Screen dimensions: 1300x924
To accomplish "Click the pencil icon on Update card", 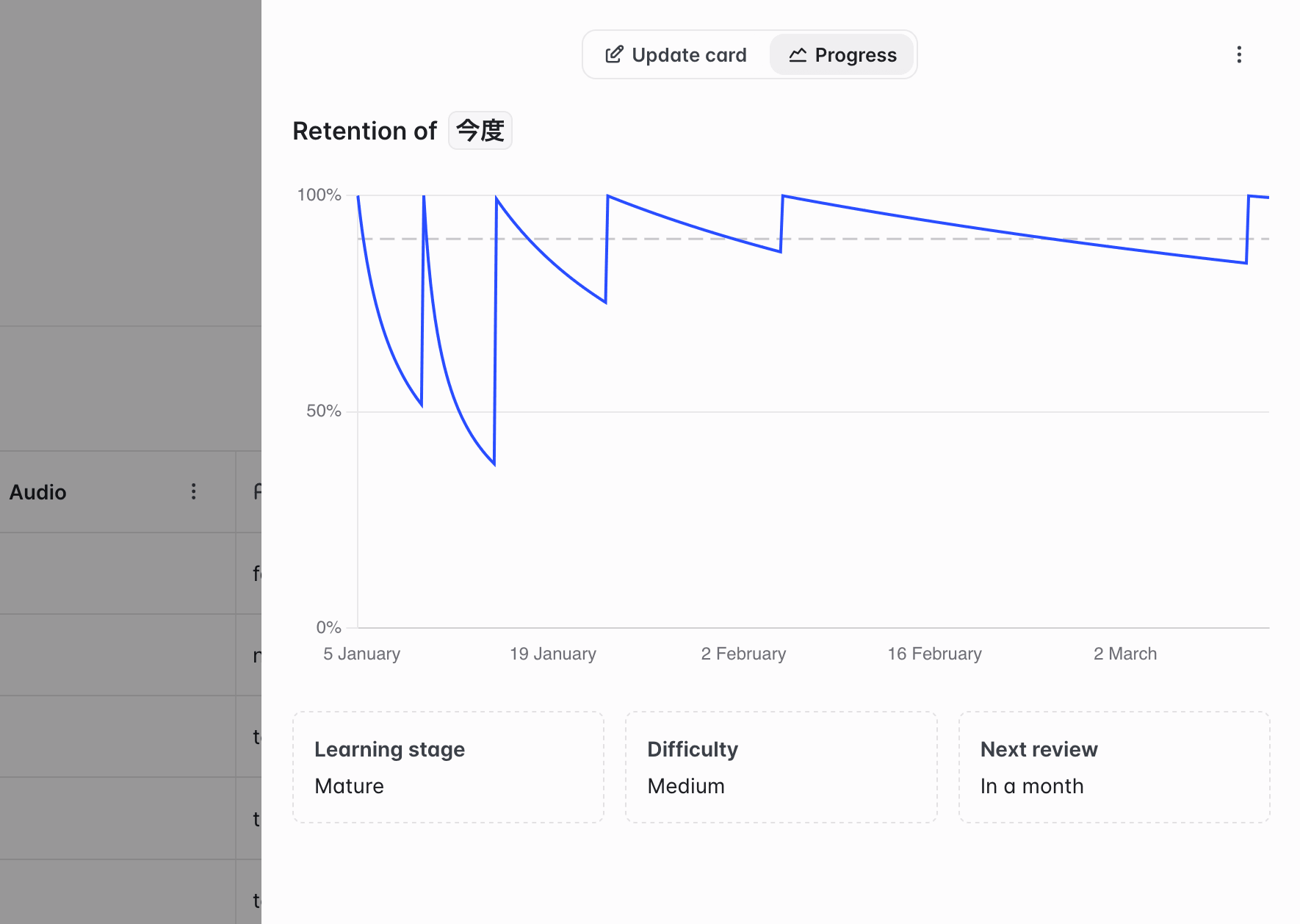I will [614, 55].
